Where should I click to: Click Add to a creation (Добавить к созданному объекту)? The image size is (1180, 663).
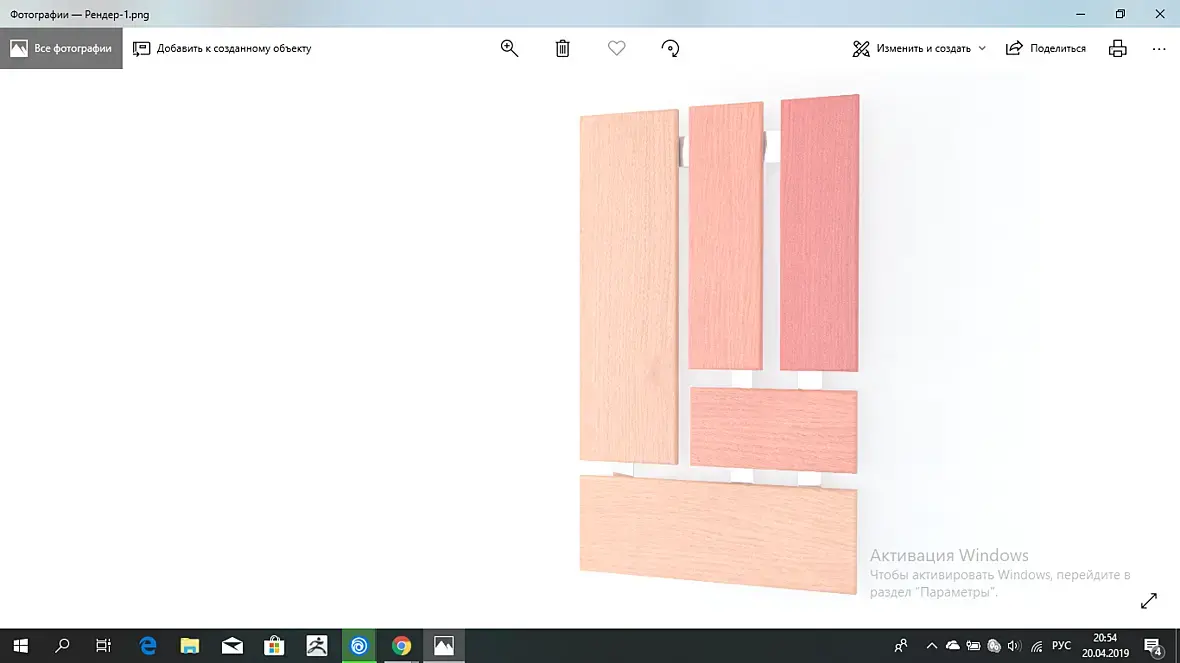[222, 48]
